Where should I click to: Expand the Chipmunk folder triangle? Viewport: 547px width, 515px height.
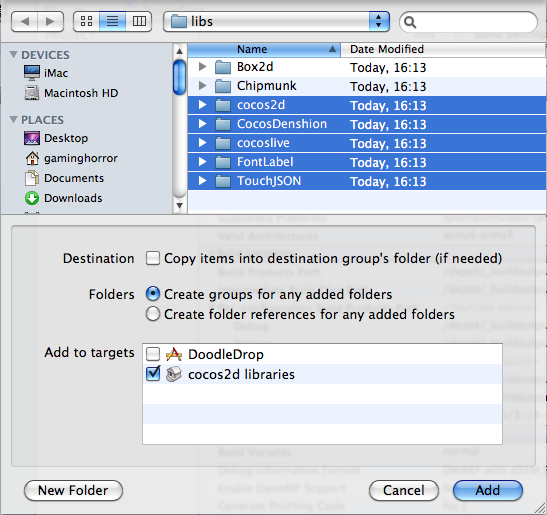(202, 85)
